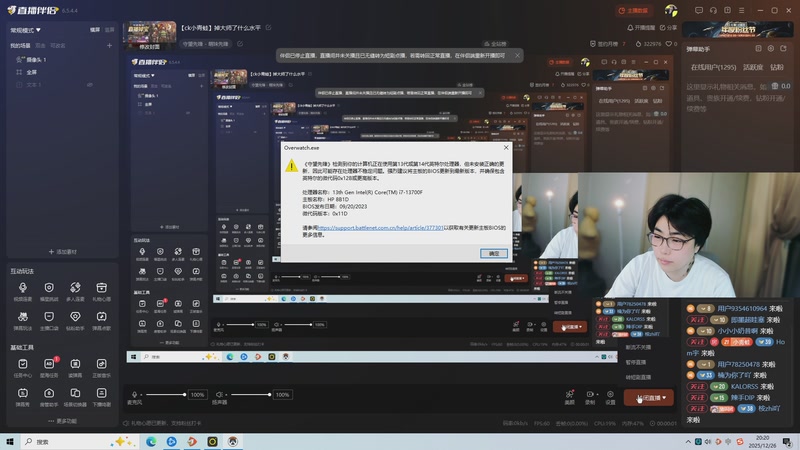Open the hamburger menu in title bar
Viewport: 800px width, 450px height.
742,10
